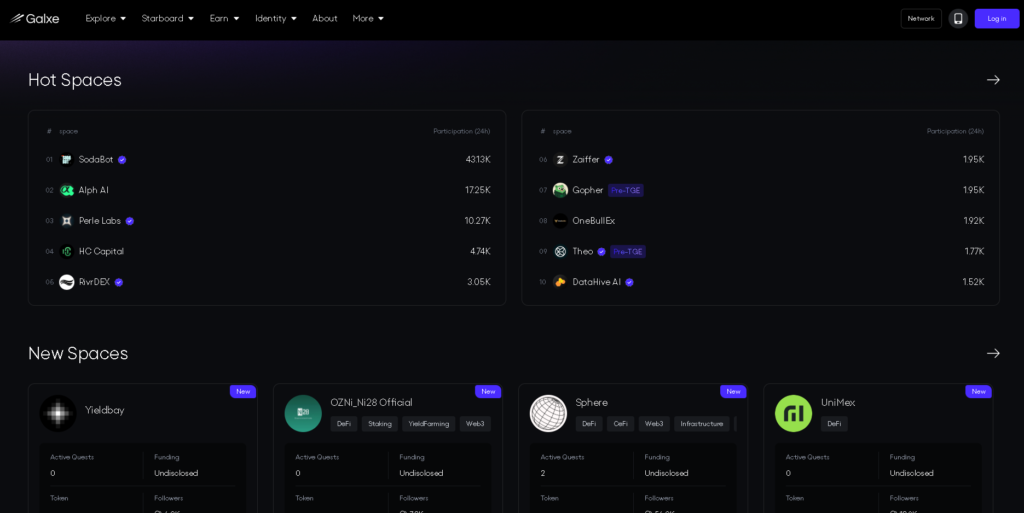Click the OneBullEx logo icon
The width and height of the screenshot is (1024, 513).
pyautogui.click(x=560, y=221)
